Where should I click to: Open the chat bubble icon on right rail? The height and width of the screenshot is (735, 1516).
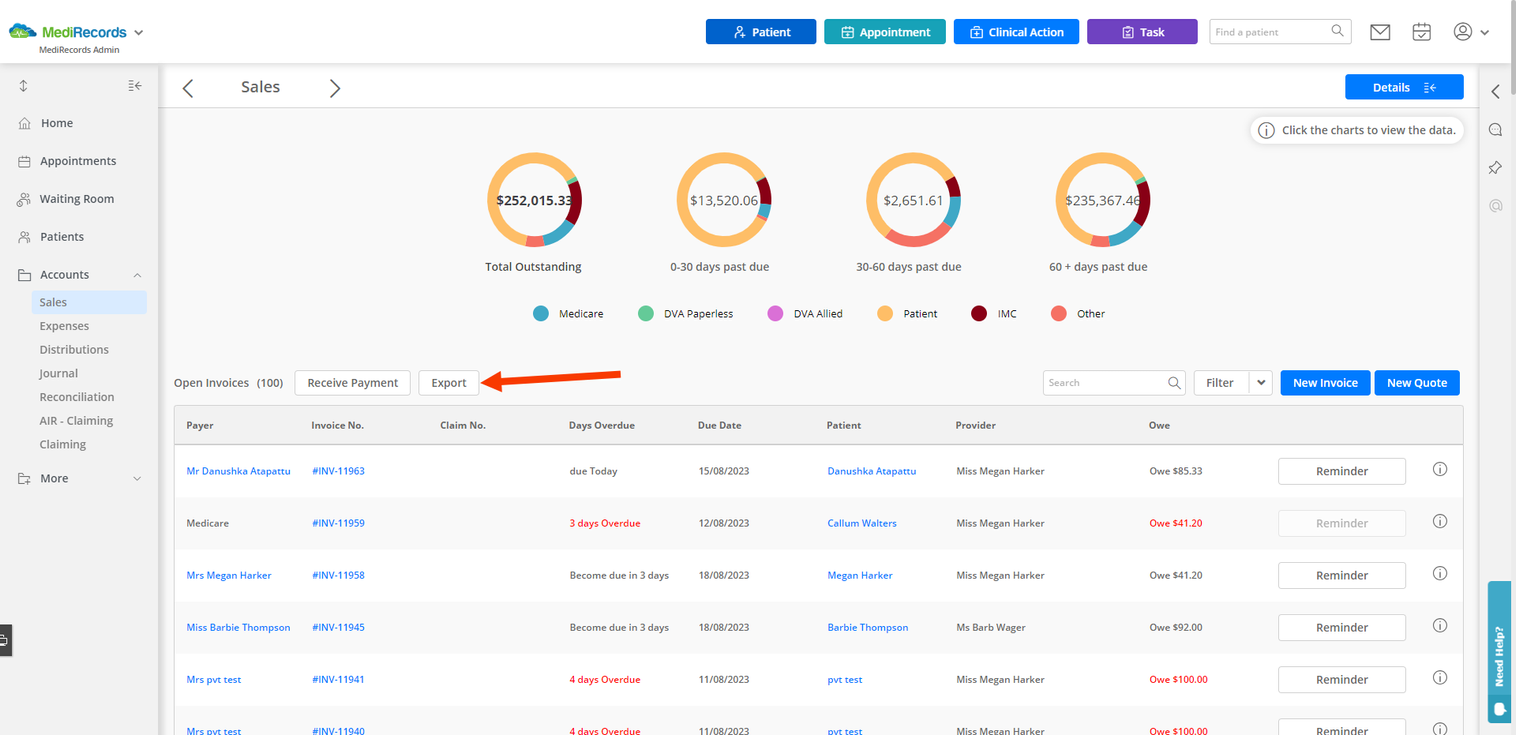coord(1496,130)
